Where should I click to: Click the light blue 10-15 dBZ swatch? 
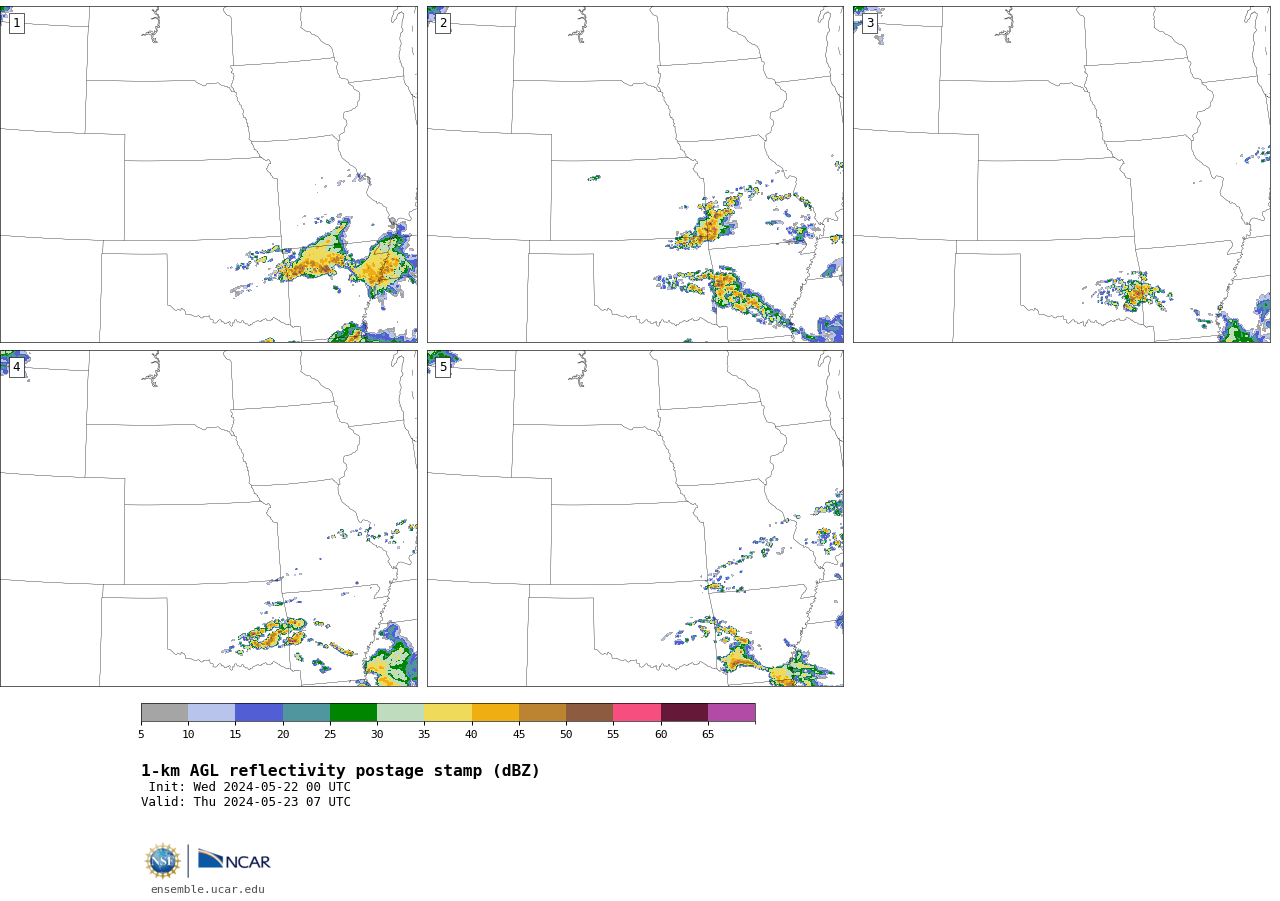click(x=211, y=712)
